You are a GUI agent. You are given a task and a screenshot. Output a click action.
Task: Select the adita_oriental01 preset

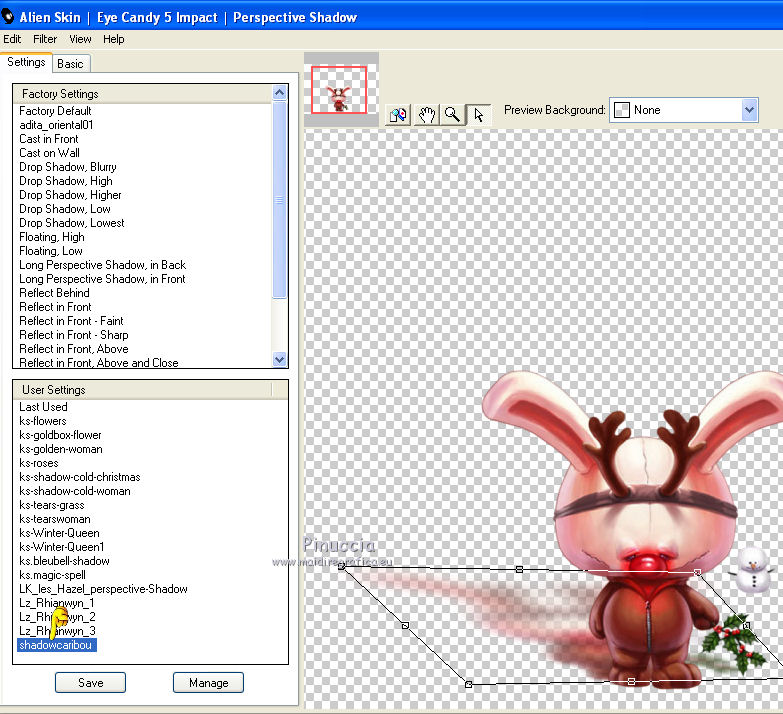[56, 125]
